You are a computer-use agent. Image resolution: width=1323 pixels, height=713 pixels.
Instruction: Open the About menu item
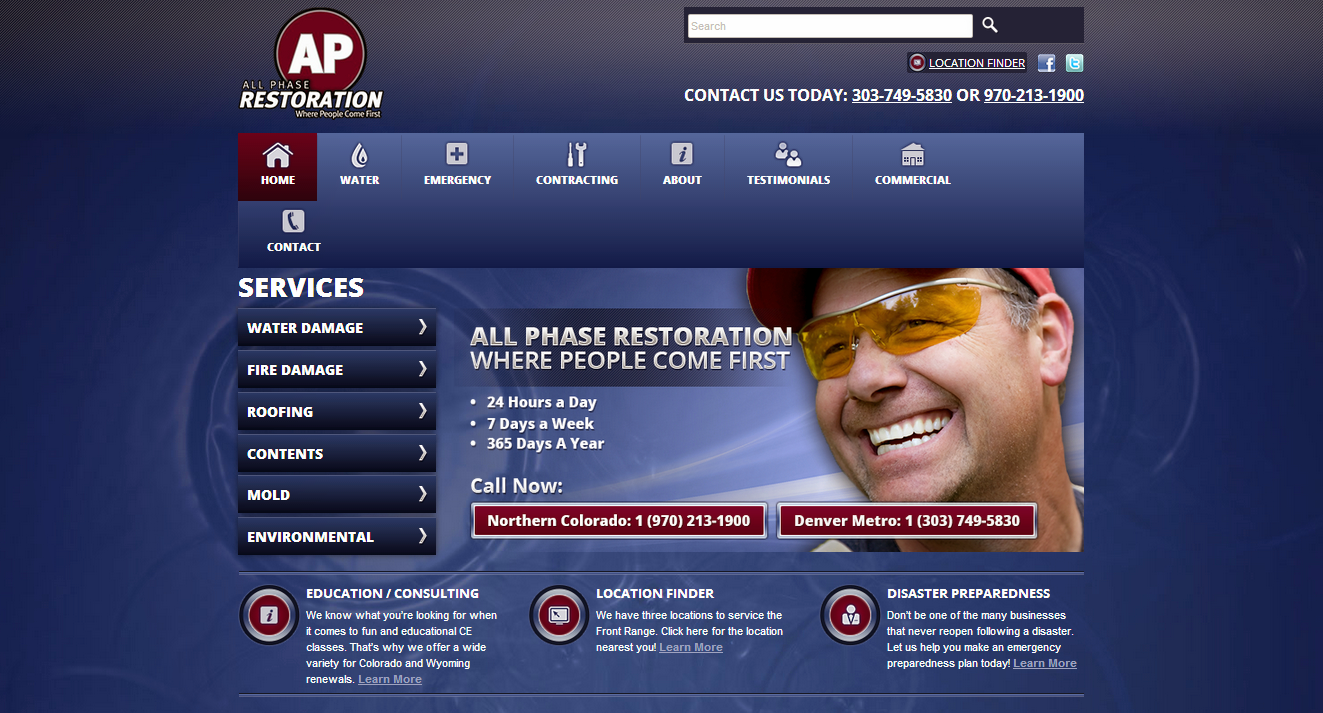click(682, 167)
